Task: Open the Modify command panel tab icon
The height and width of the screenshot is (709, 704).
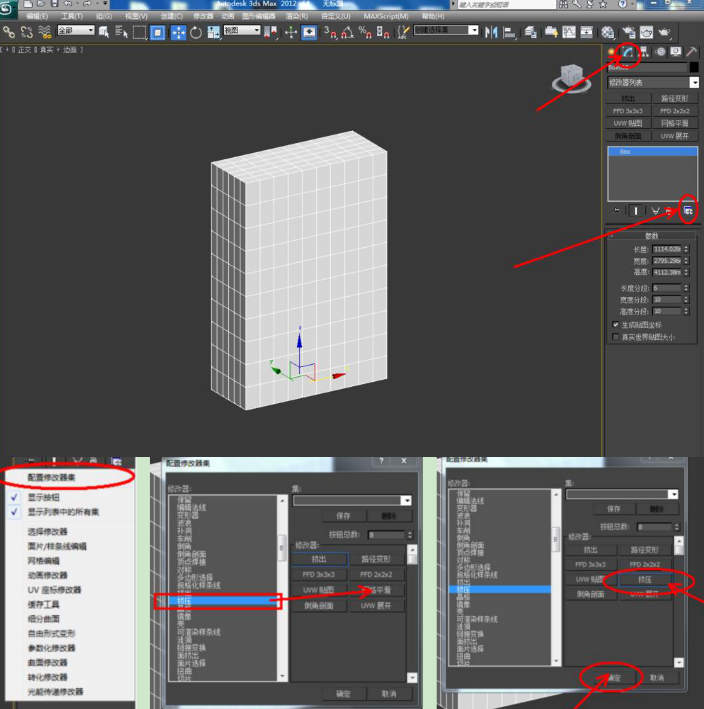Action: 628,52
